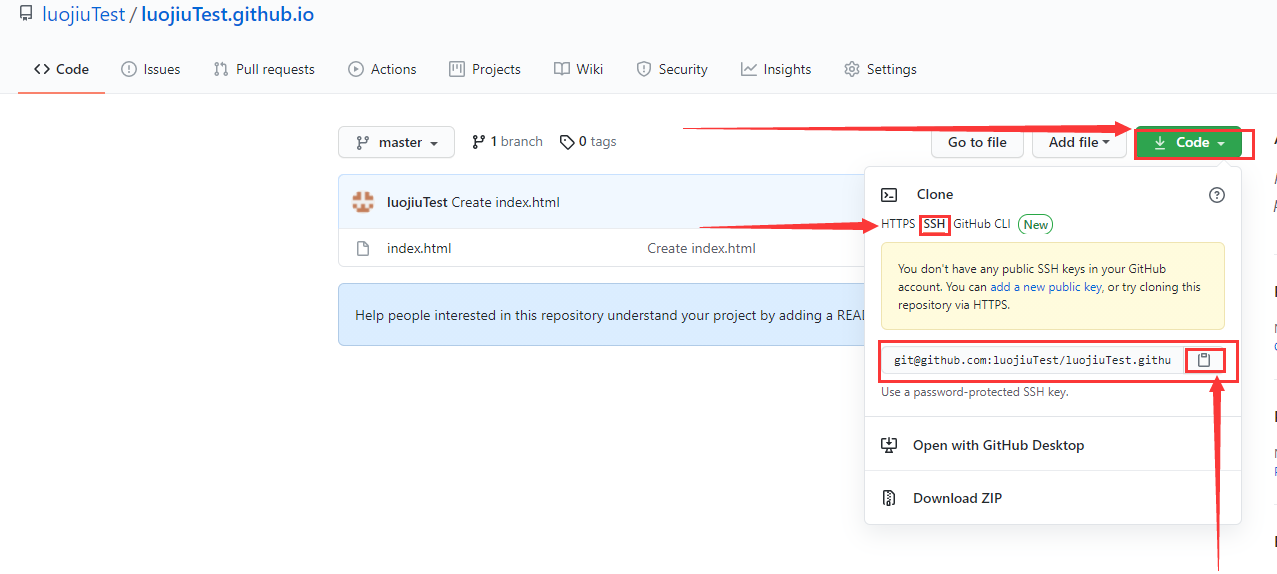The width and height of the screenshot is (1277, 574).
Task: Click the SSH clone URL text field
Action: [1031, 360]
